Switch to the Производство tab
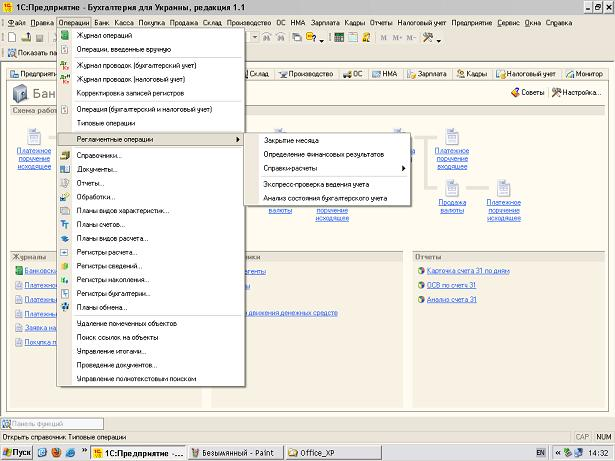 pyautogui.click(x=306, y=74)
